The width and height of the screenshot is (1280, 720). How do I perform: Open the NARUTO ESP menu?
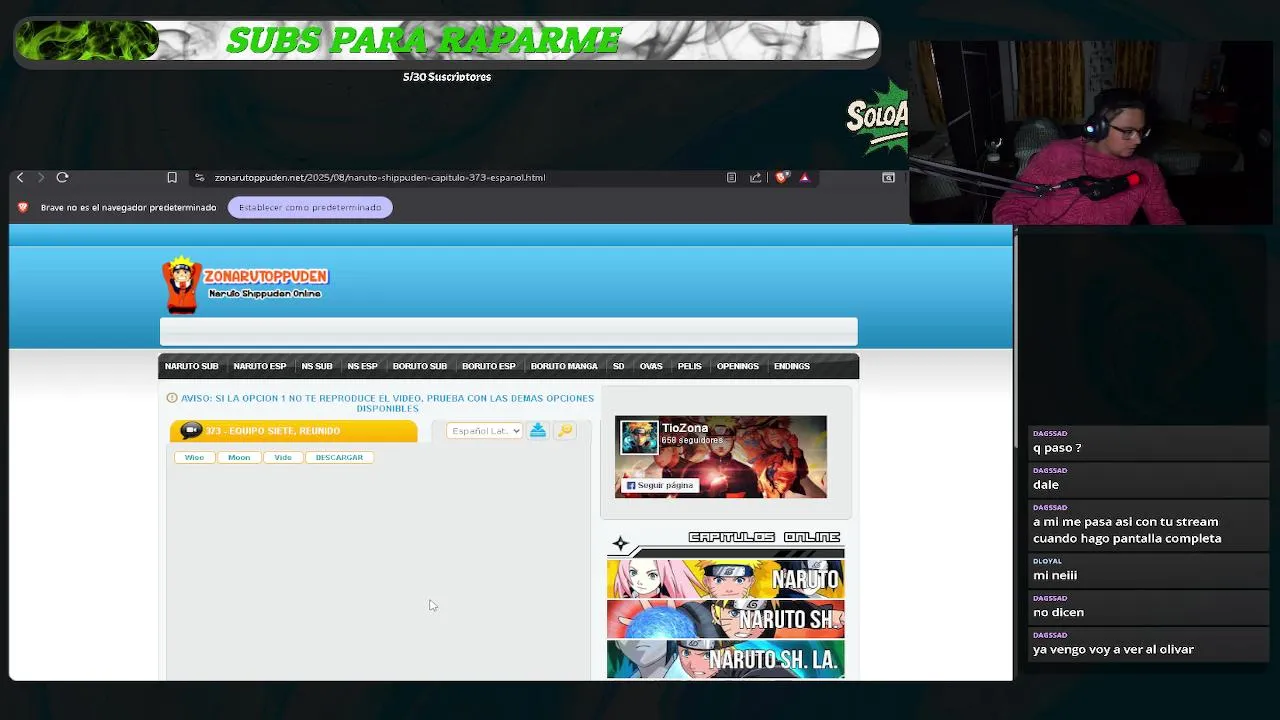260,366
